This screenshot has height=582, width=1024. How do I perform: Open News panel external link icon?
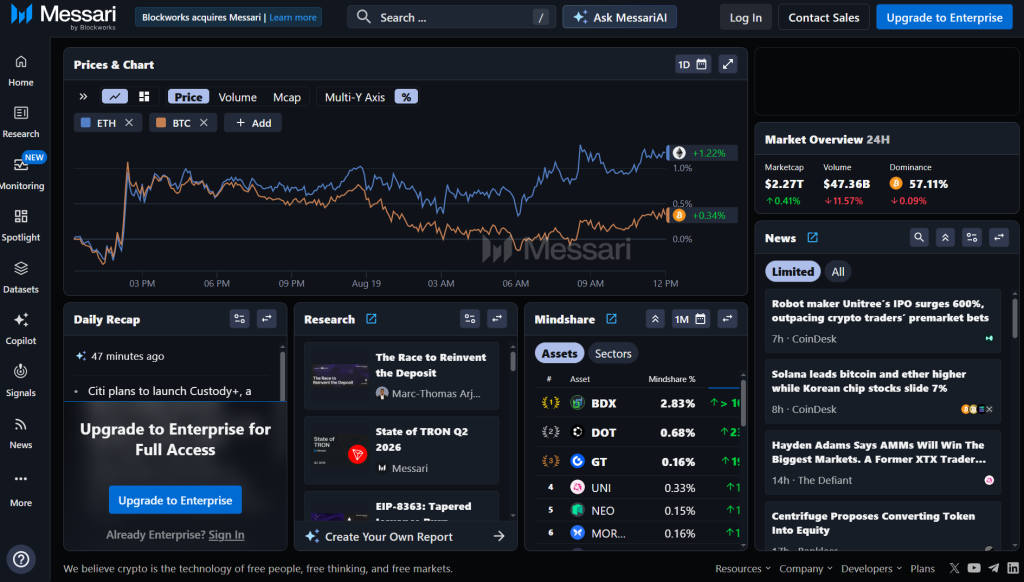click(x=812, y=238)
